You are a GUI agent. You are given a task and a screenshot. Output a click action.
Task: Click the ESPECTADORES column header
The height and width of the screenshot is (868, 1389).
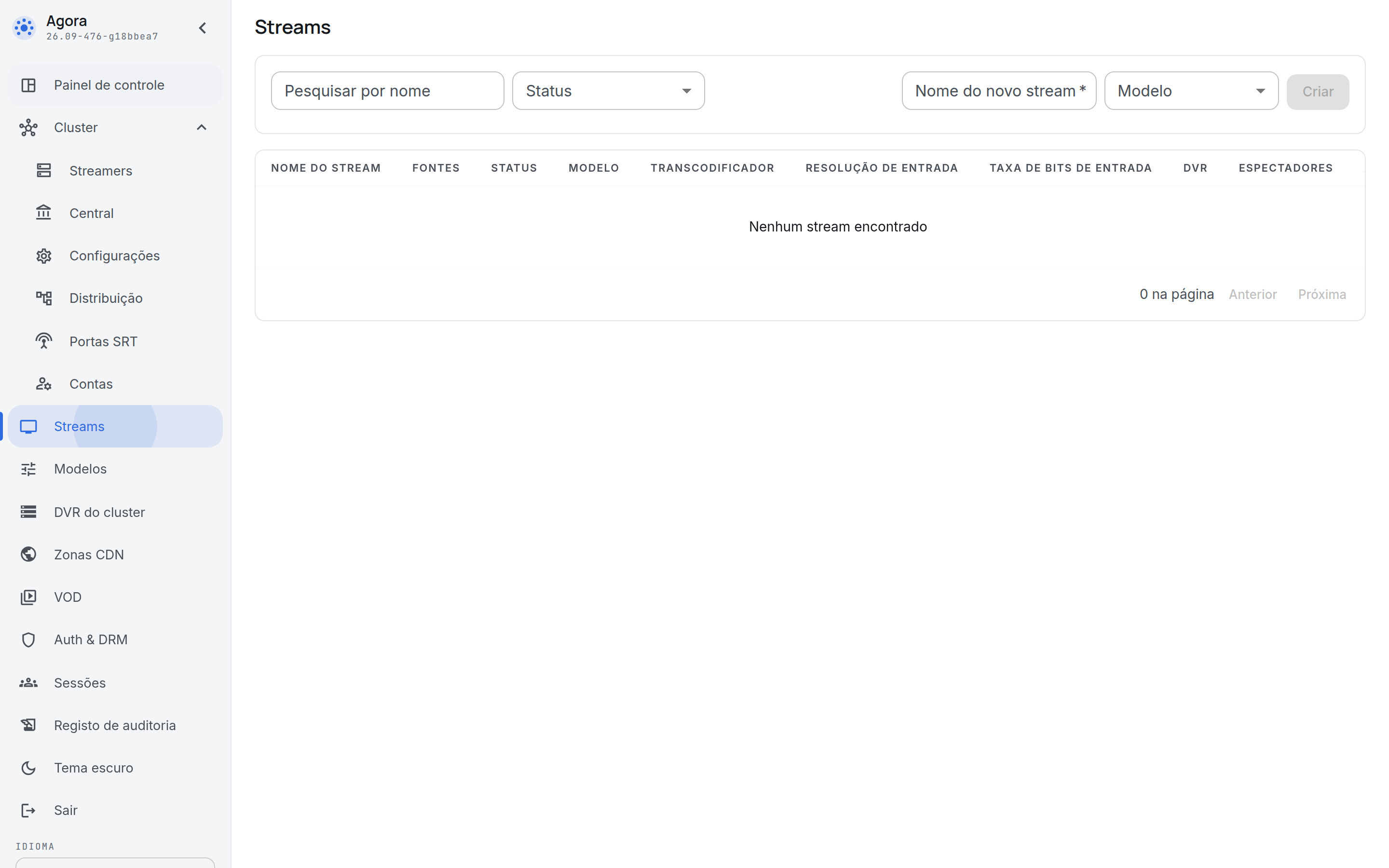1285,168
